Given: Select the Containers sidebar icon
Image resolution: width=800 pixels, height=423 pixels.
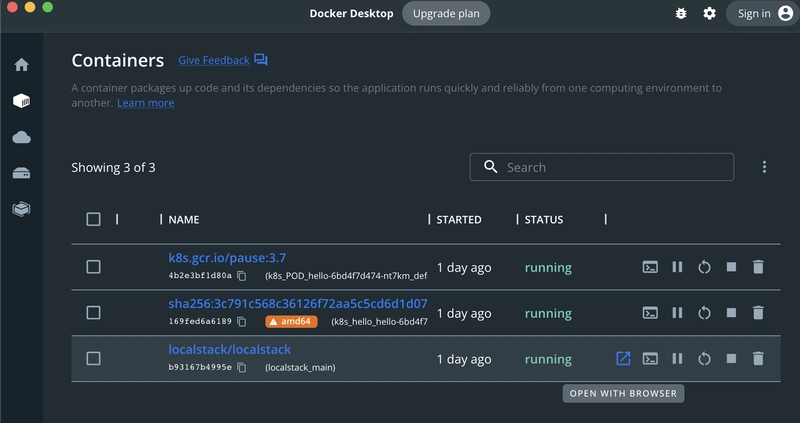Looking at the screenshot, I should 21,101.
